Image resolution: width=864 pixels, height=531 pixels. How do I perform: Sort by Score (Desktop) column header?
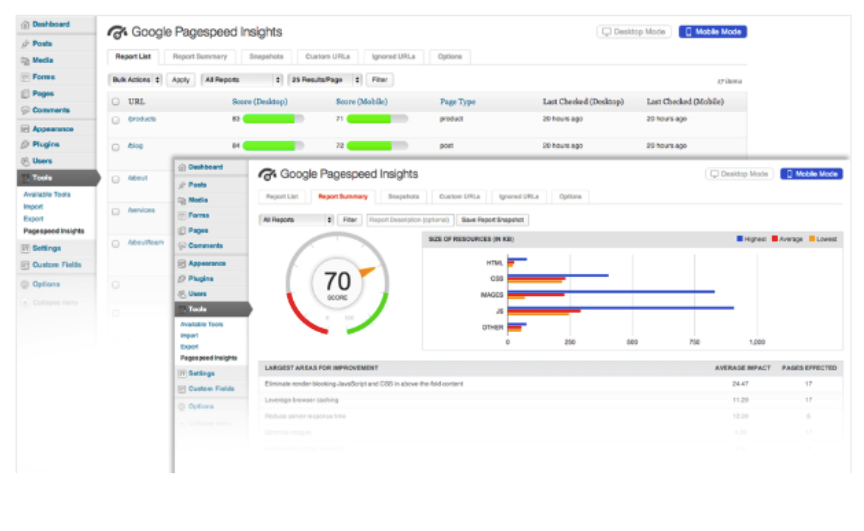point(260,102)
